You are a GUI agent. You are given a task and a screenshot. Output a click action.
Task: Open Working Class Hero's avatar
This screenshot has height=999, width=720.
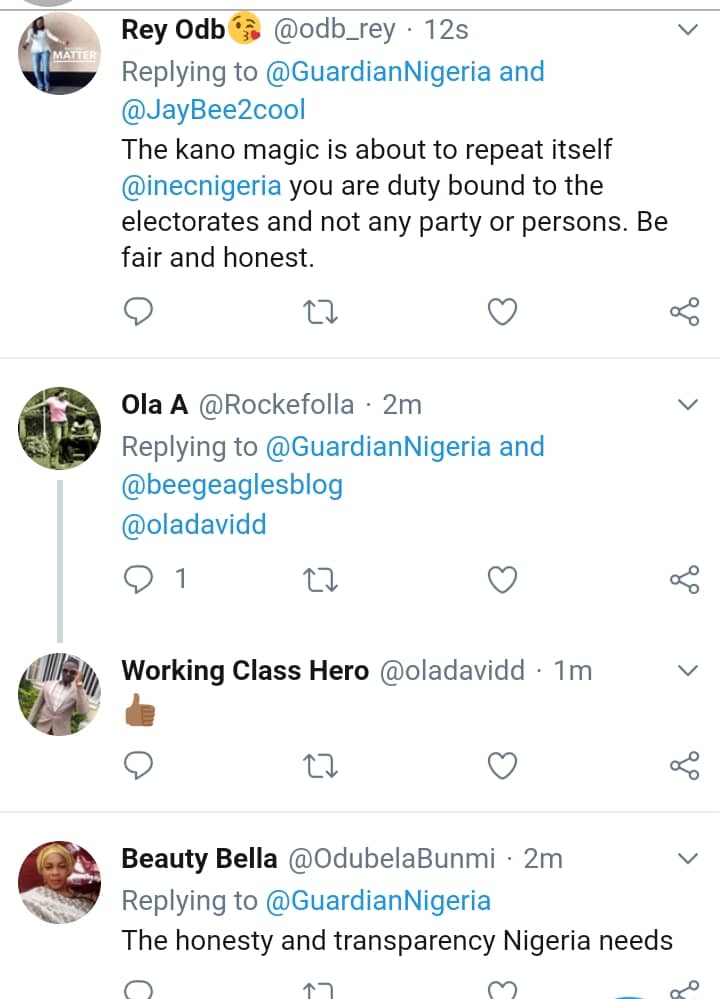pos(60,695)
